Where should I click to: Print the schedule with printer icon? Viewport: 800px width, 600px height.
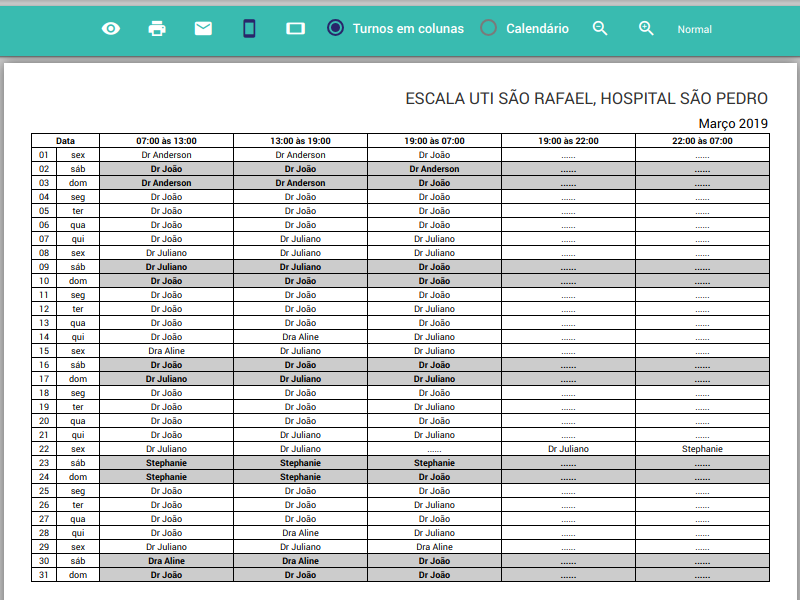pos(157,29)
